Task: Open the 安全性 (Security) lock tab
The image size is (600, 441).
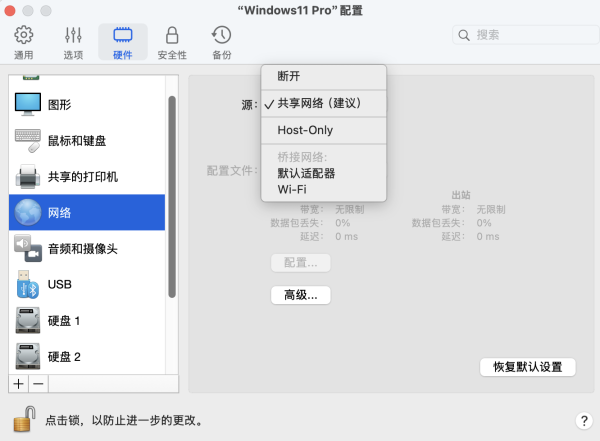Action: click(x=172, y=42)
